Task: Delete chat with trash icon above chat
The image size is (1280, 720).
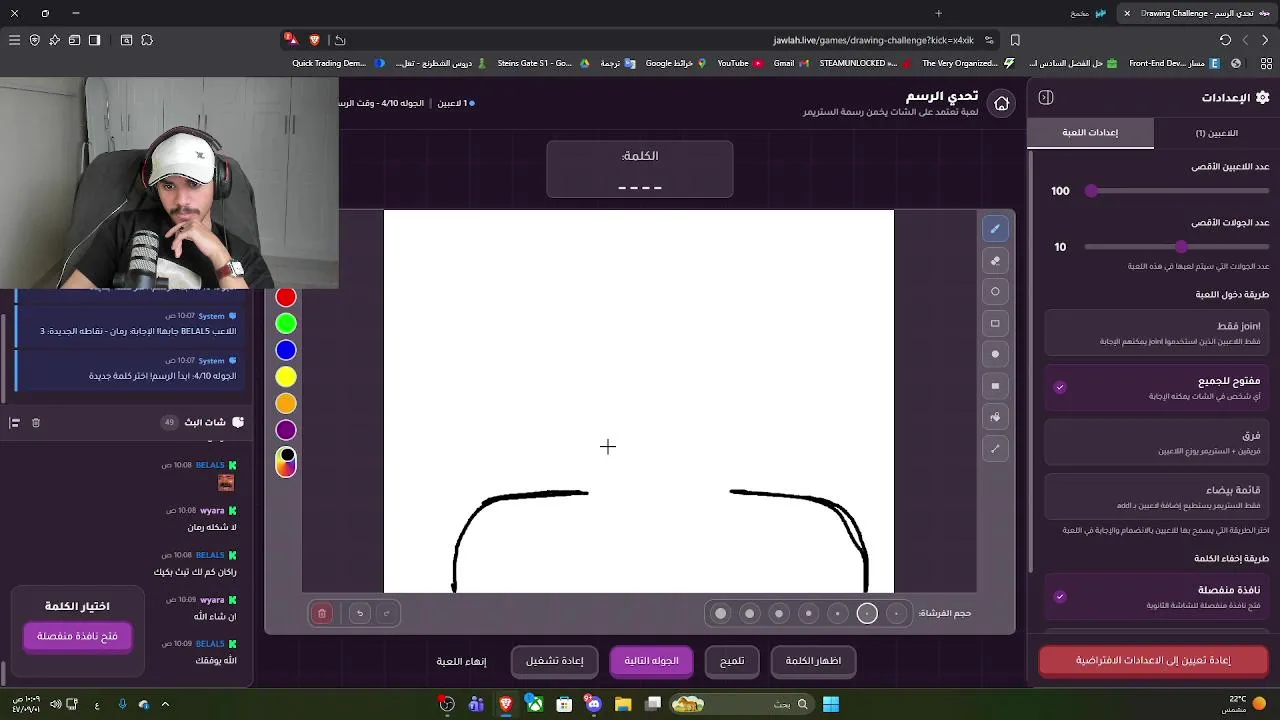Action: (x=36, y=423)
